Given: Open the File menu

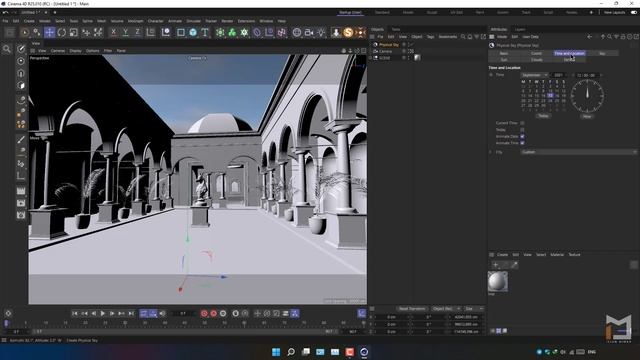Looking at the screenshot, I should click(x=5, y=21).
